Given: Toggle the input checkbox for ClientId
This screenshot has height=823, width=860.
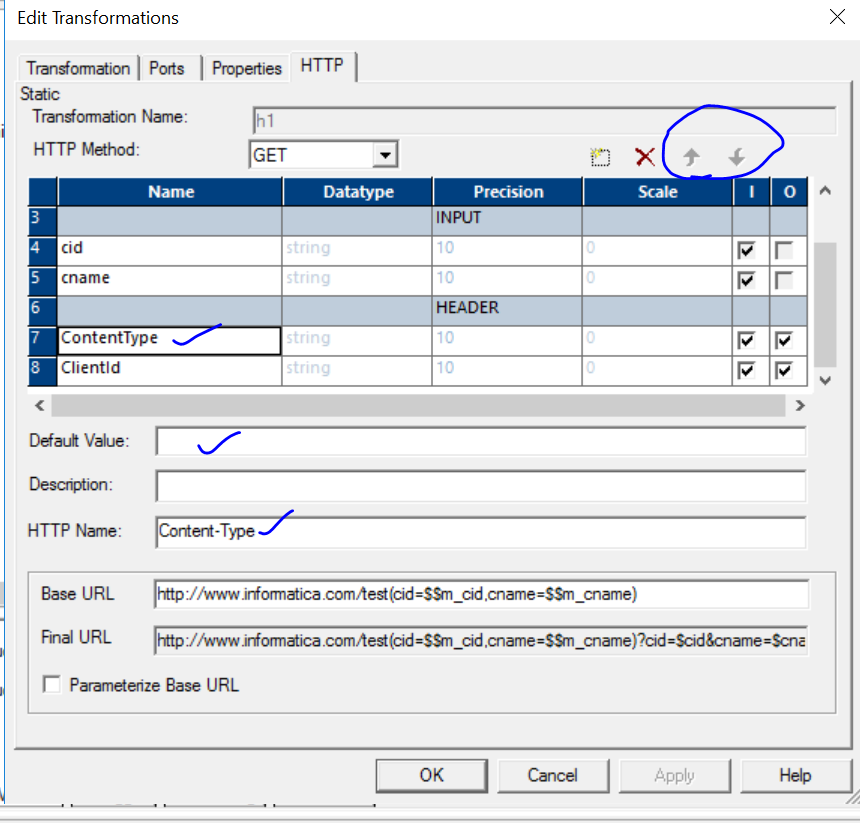Looking at the screenshot, I should click(746, 370).
